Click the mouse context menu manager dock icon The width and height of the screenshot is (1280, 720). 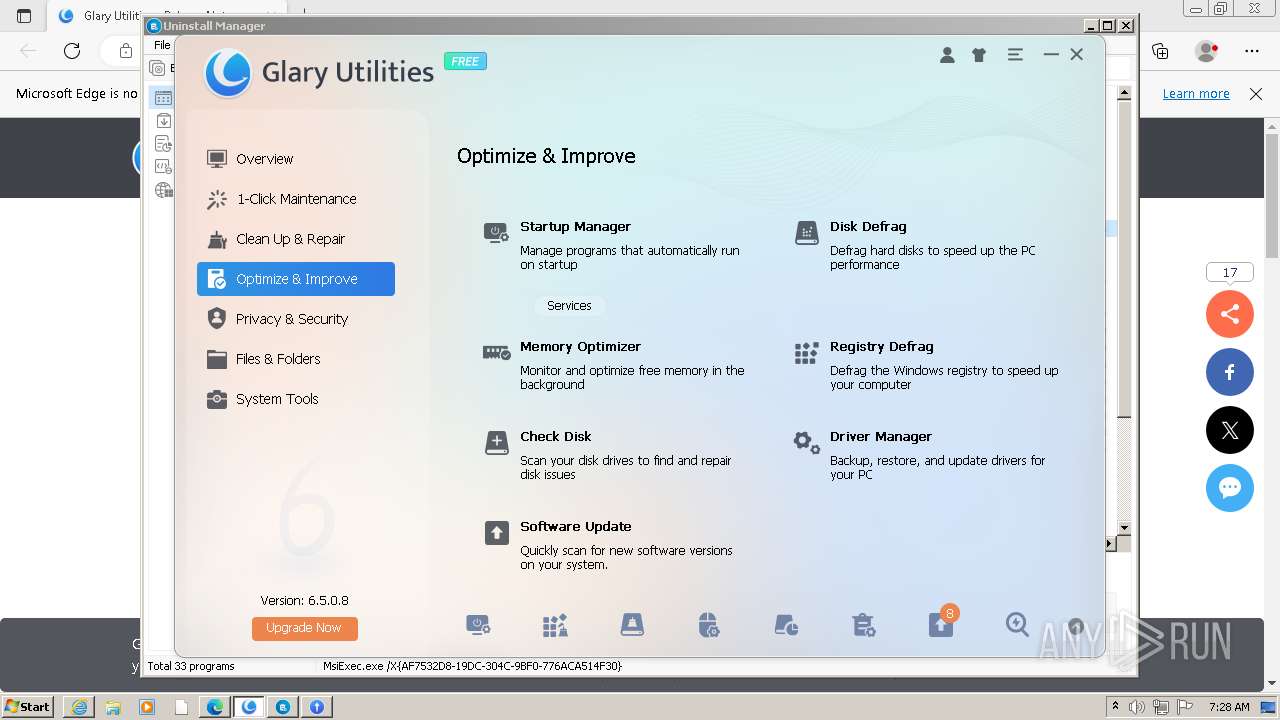708,626
